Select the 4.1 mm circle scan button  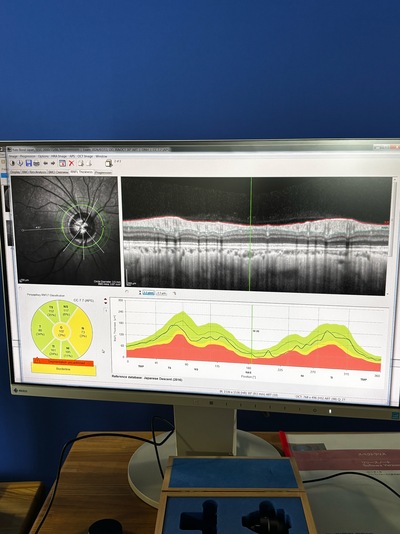click(x=161, y=294)
